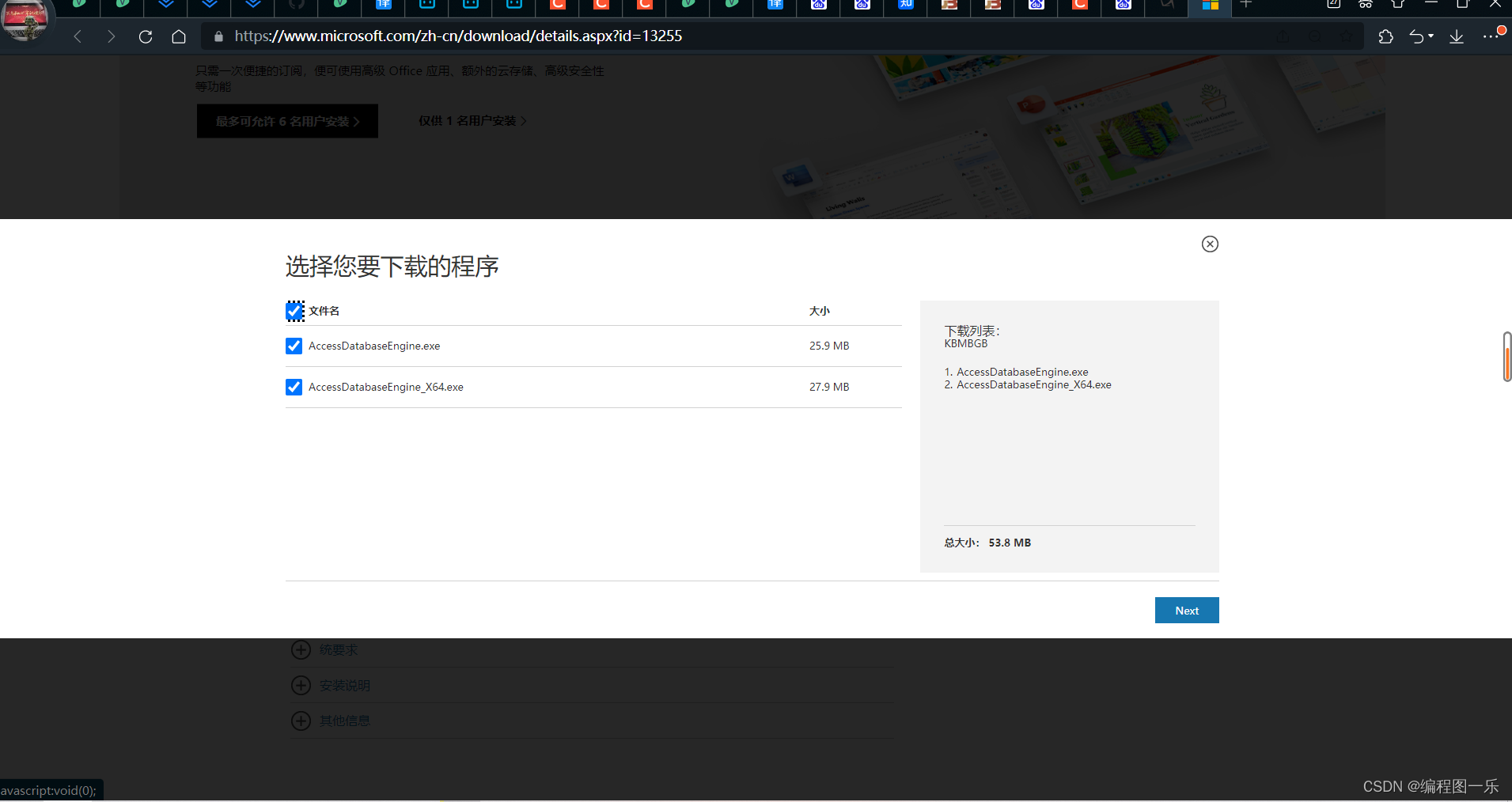Close the download selection dialog

click(x=1210, y=244)
